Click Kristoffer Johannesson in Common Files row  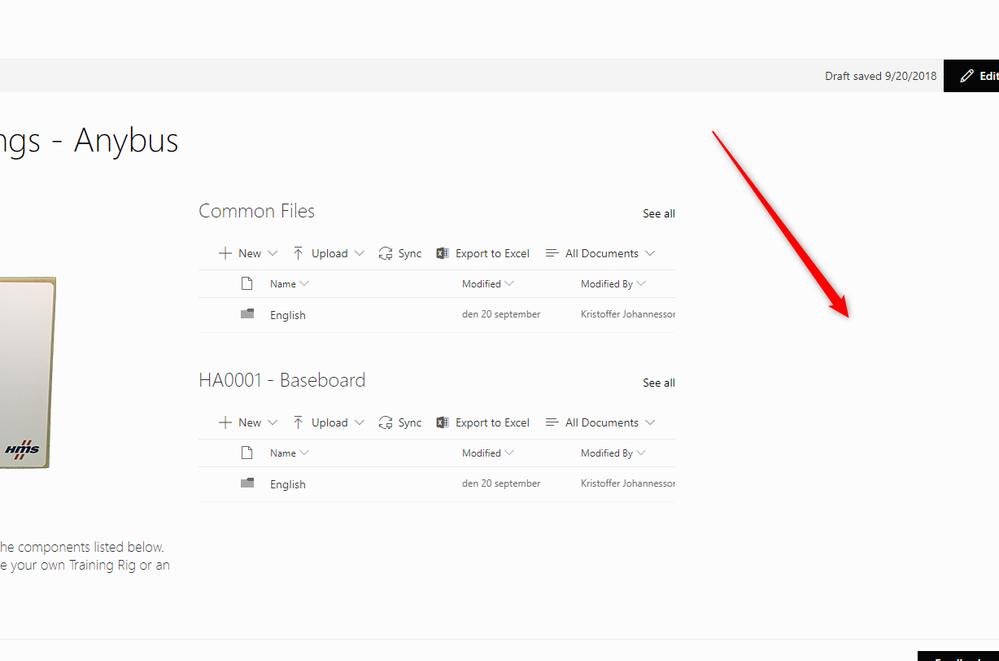pyautogui.click(x=628, y=314)
